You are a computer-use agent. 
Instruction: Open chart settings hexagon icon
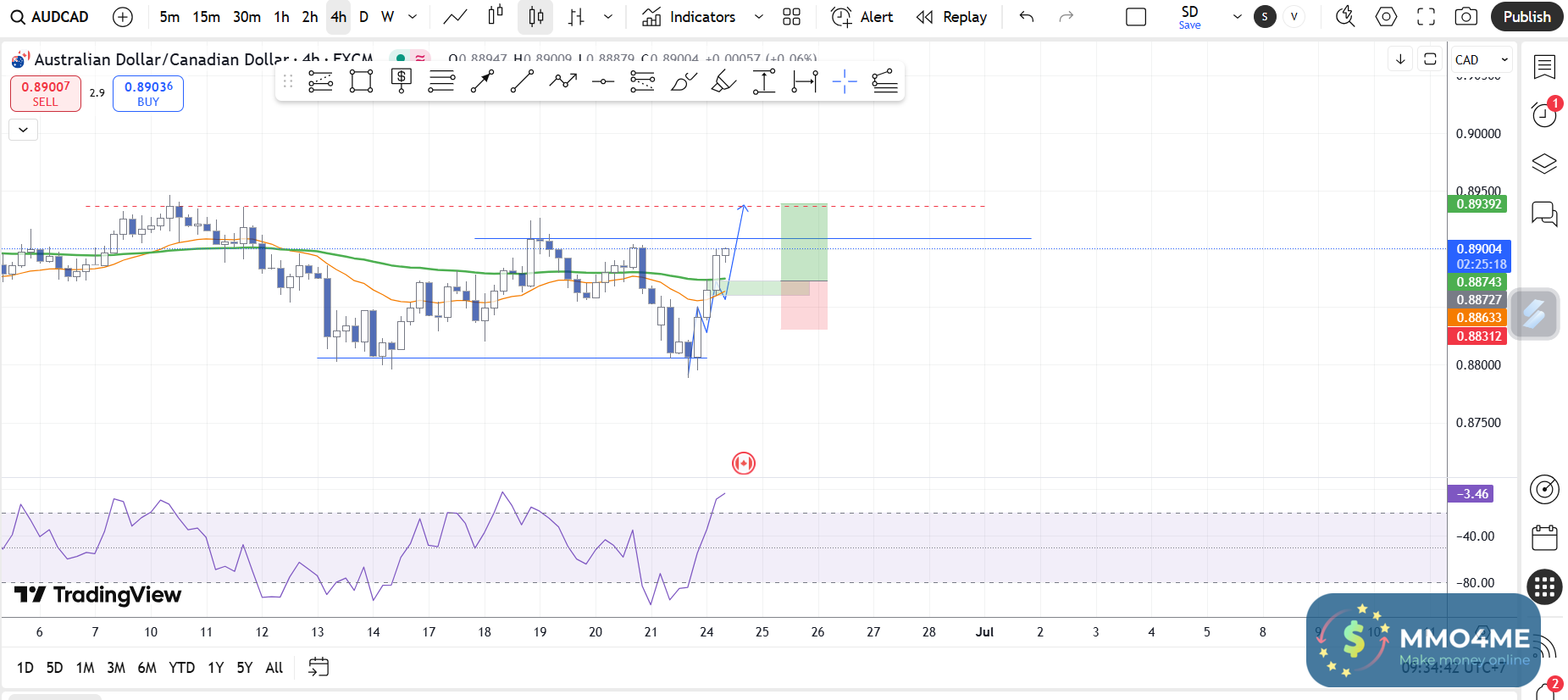tap(1386, 17)
